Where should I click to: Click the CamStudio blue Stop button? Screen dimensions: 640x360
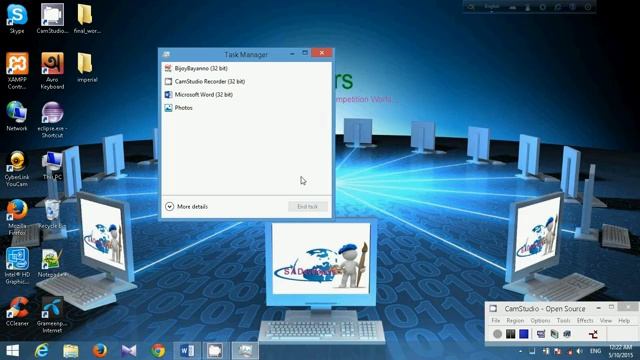point(524,334)
